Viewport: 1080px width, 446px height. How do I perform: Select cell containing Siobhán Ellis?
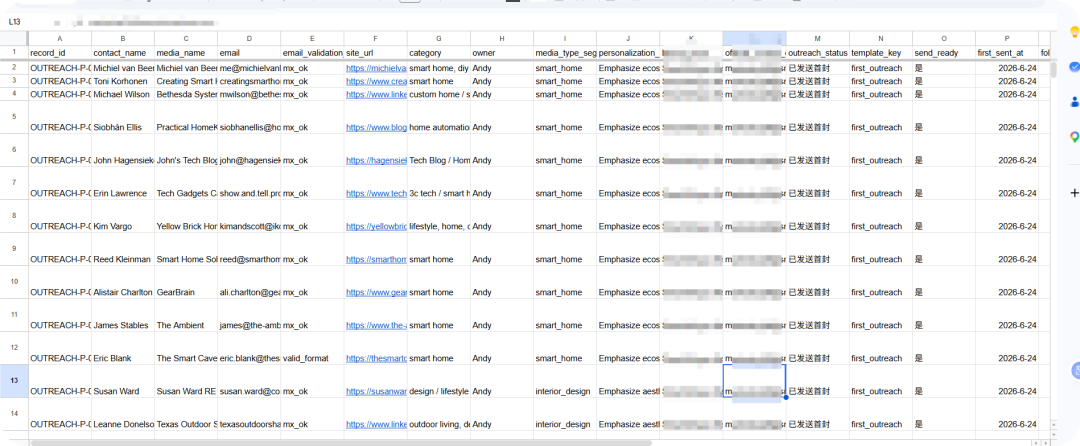123,118
